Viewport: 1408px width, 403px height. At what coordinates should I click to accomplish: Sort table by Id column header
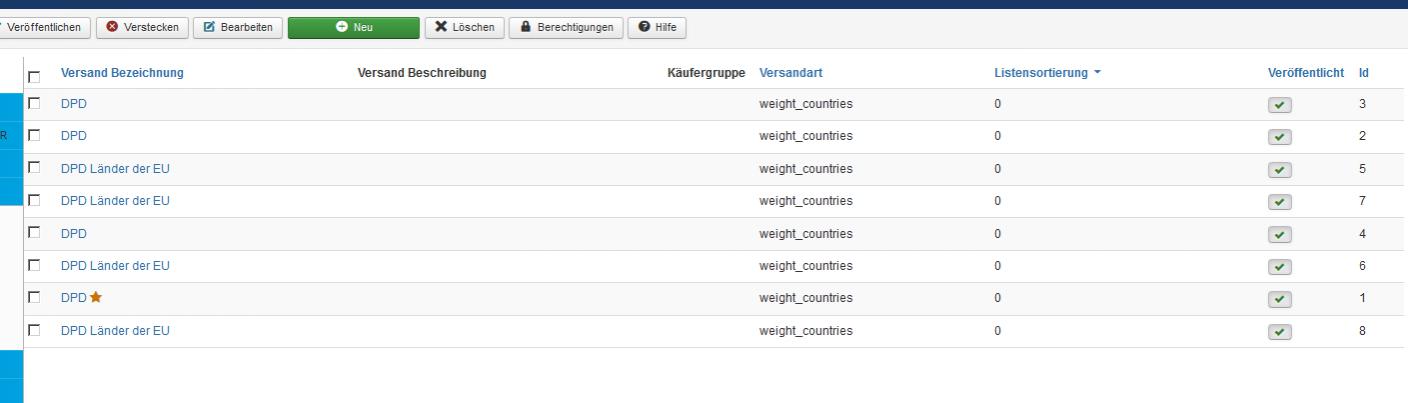[x=1363, y=73]
